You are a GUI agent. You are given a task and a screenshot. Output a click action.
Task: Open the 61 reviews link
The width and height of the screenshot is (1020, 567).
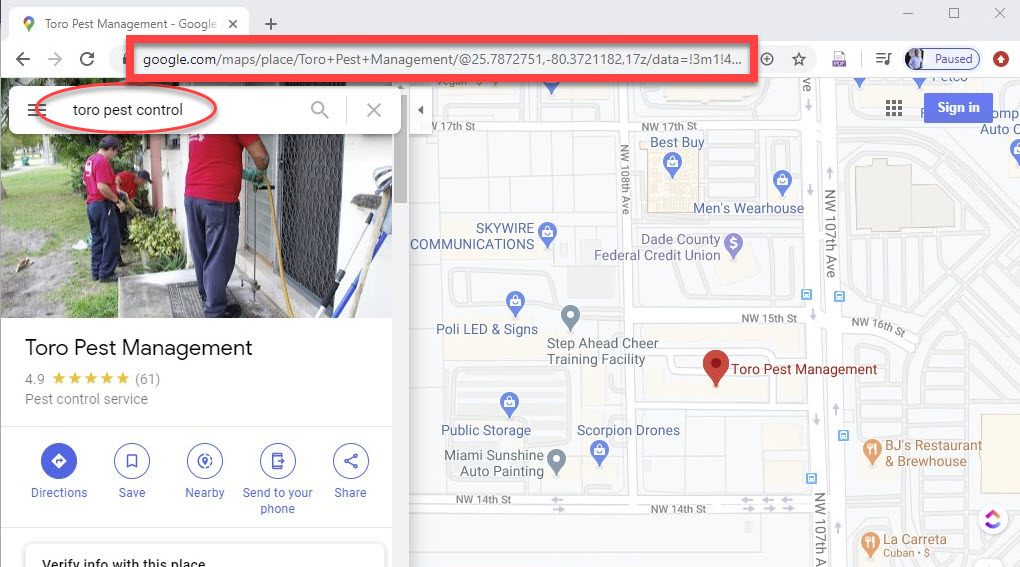click(x=147, y=379)
